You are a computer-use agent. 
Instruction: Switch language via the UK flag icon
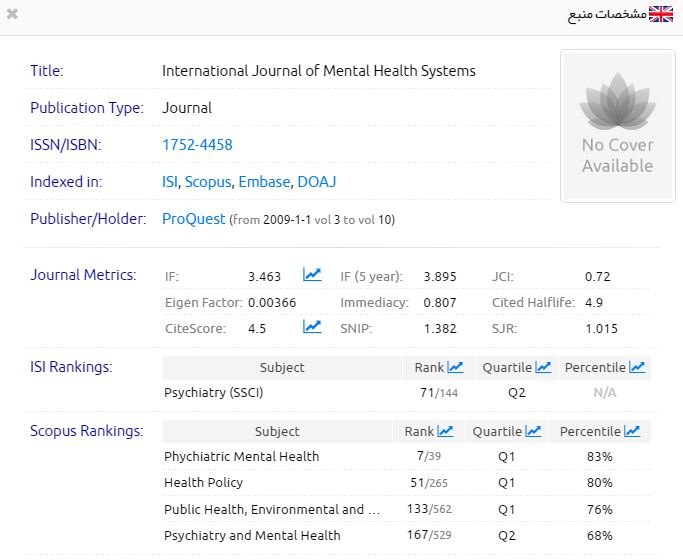(x=661, y=14)
